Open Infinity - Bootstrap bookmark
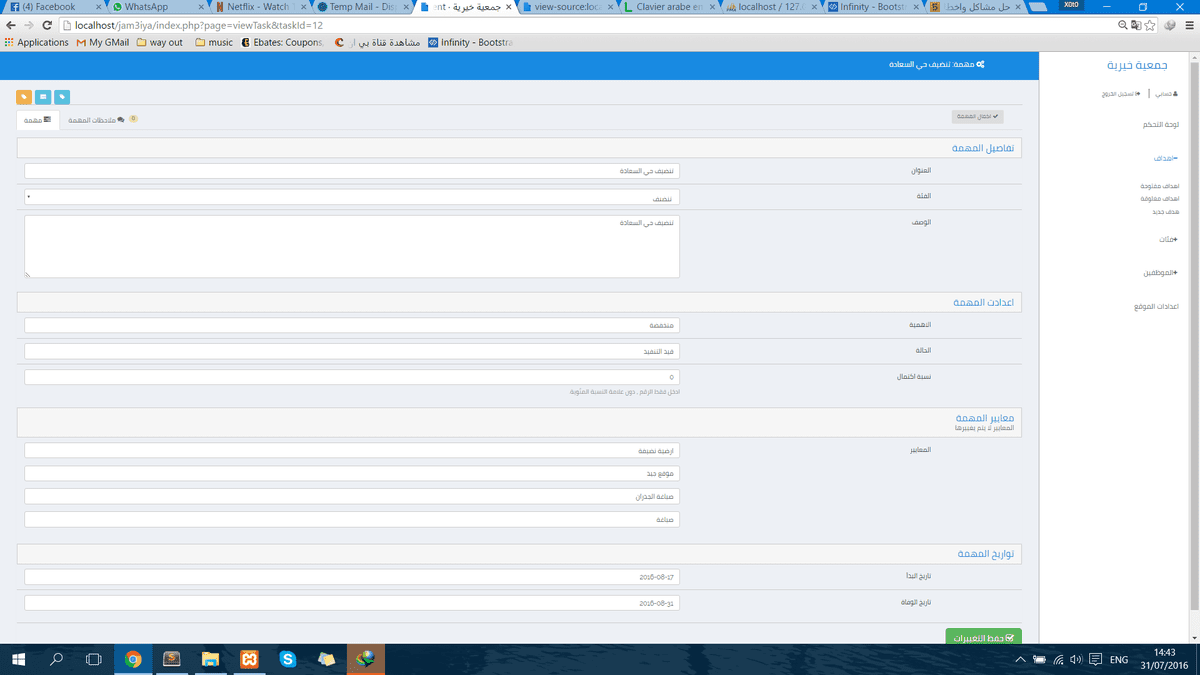The width and height of the screenshot is (1200, 675). [x=470, y=42]
